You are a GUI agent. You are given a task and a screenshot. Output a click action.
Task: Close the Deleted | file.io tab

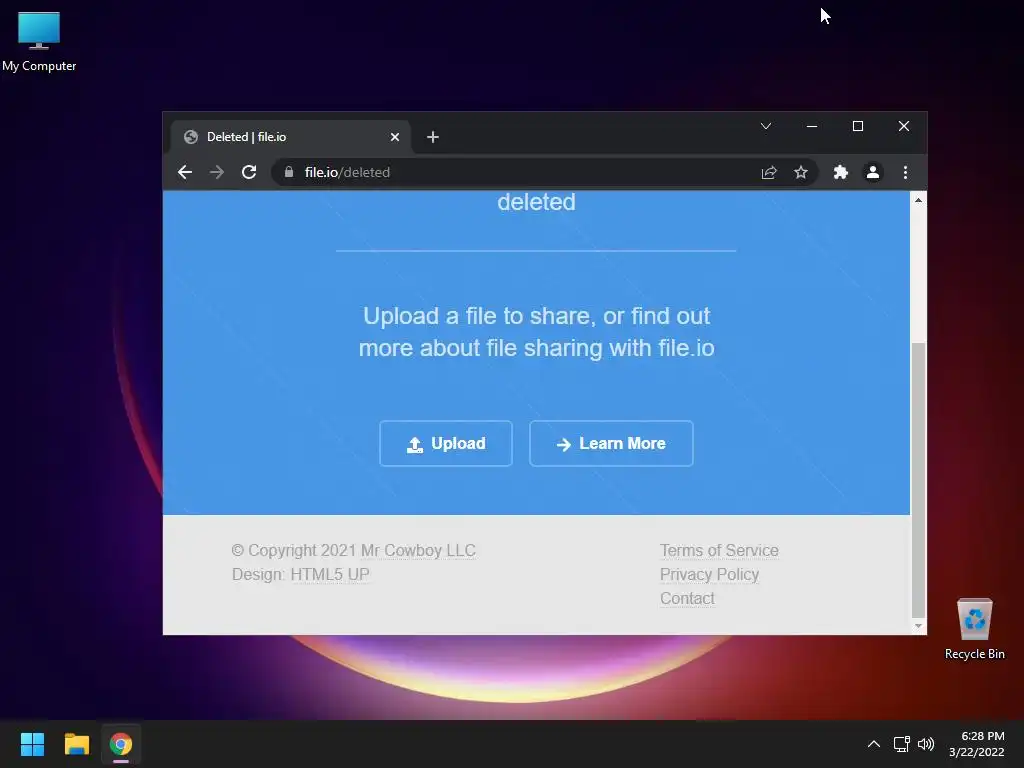pyautogui.click(x=394, y=137)
